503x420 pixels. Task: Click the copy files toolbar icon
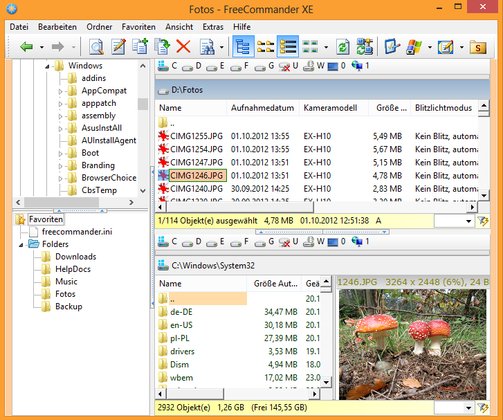140,47
